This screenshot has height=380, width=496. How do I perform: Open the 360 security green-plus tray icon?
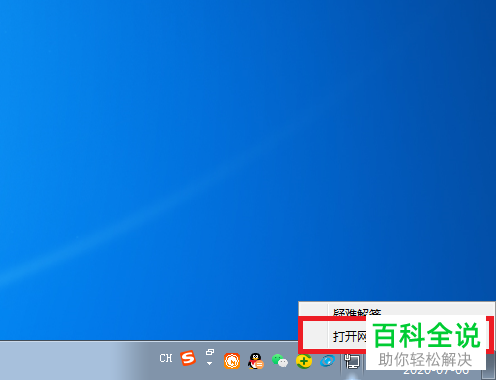[304, 361]
